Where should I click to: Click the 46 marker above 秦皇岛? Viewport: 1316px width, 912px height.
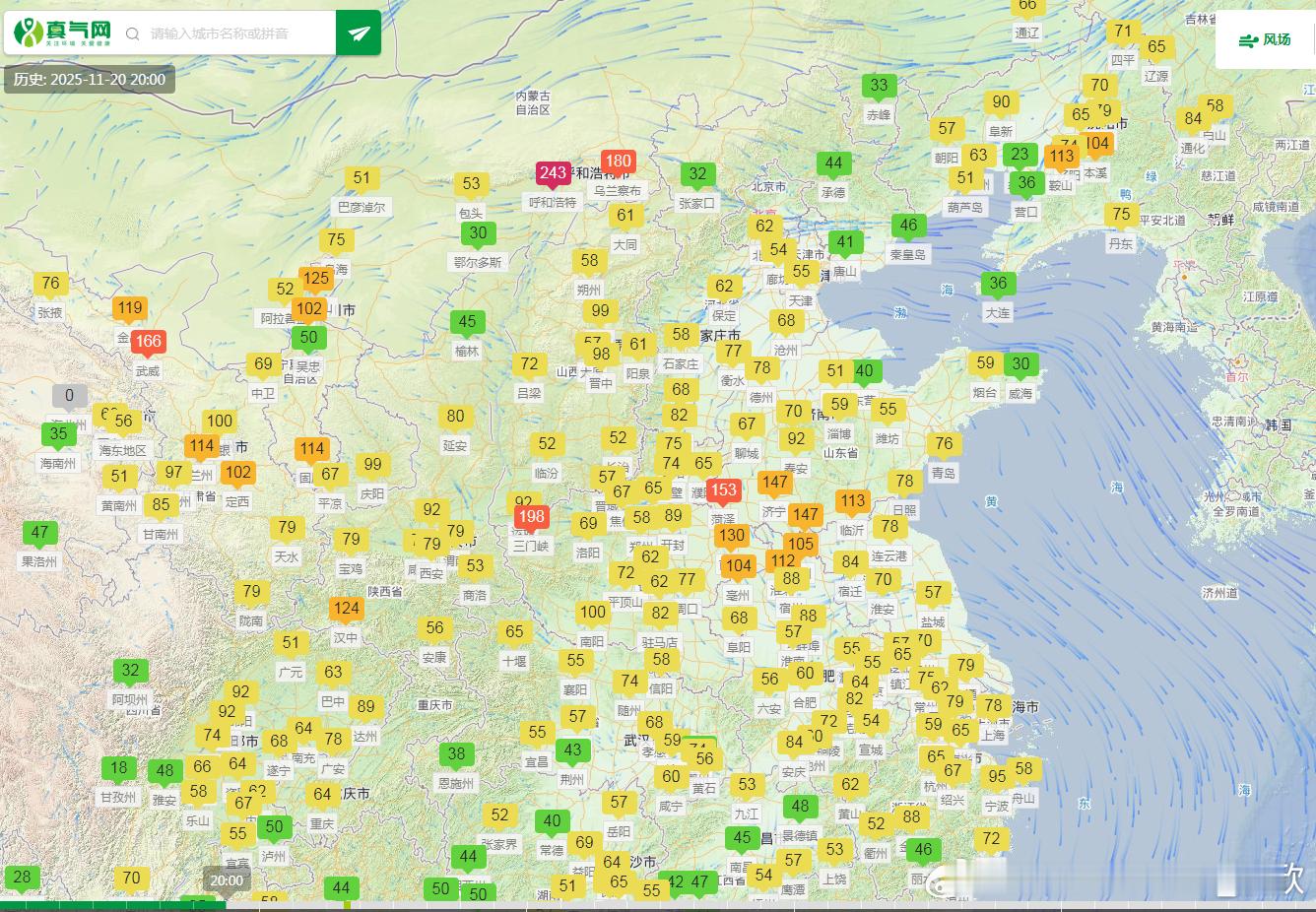pyautogui.click(x=908, y=226)
